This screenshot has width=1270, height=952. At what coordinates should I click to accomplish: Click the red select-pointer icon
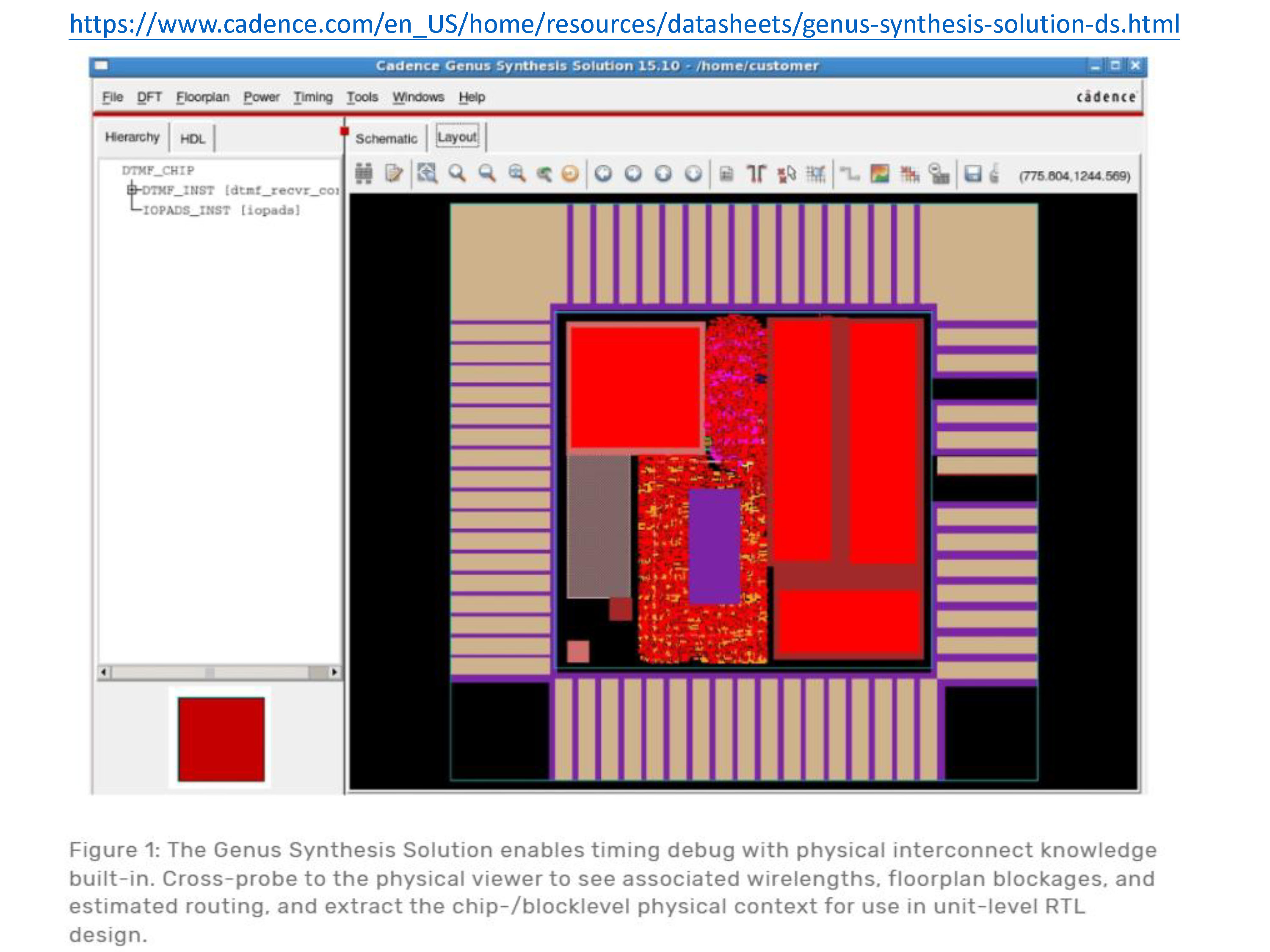click(786, 173)
